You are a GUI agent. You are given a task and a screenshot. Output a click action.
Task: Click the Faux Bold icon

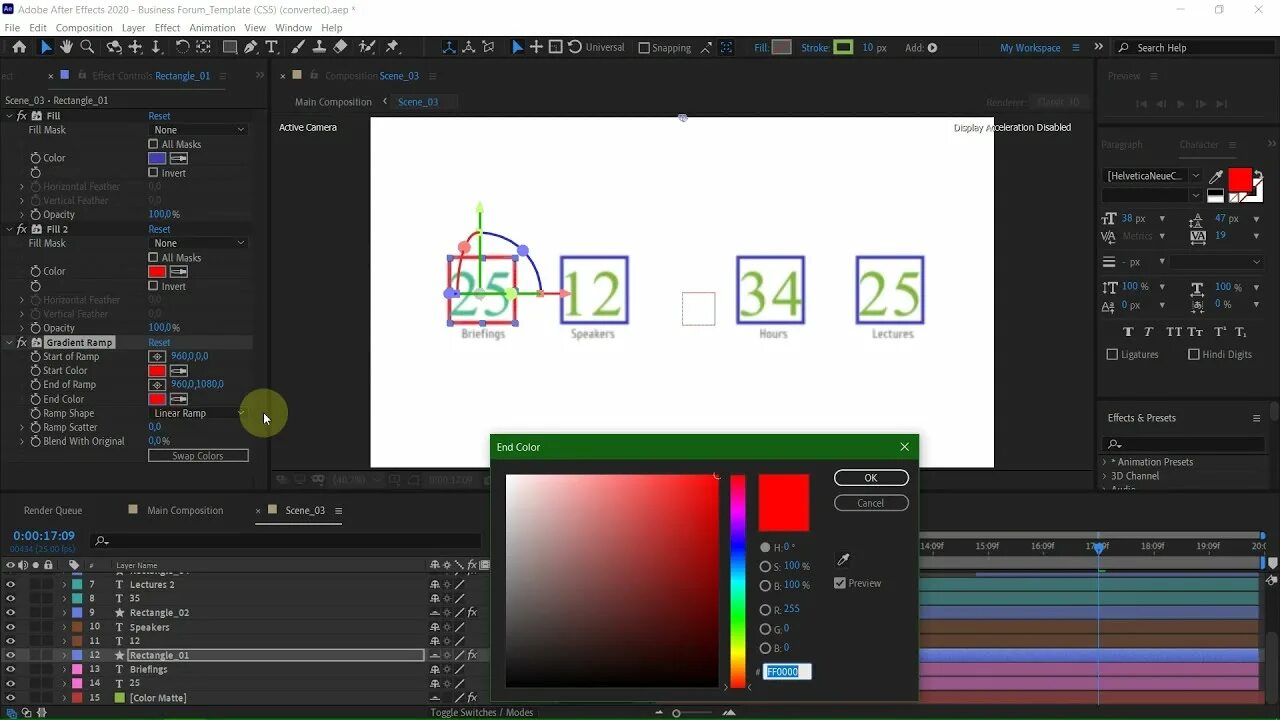1128,332
